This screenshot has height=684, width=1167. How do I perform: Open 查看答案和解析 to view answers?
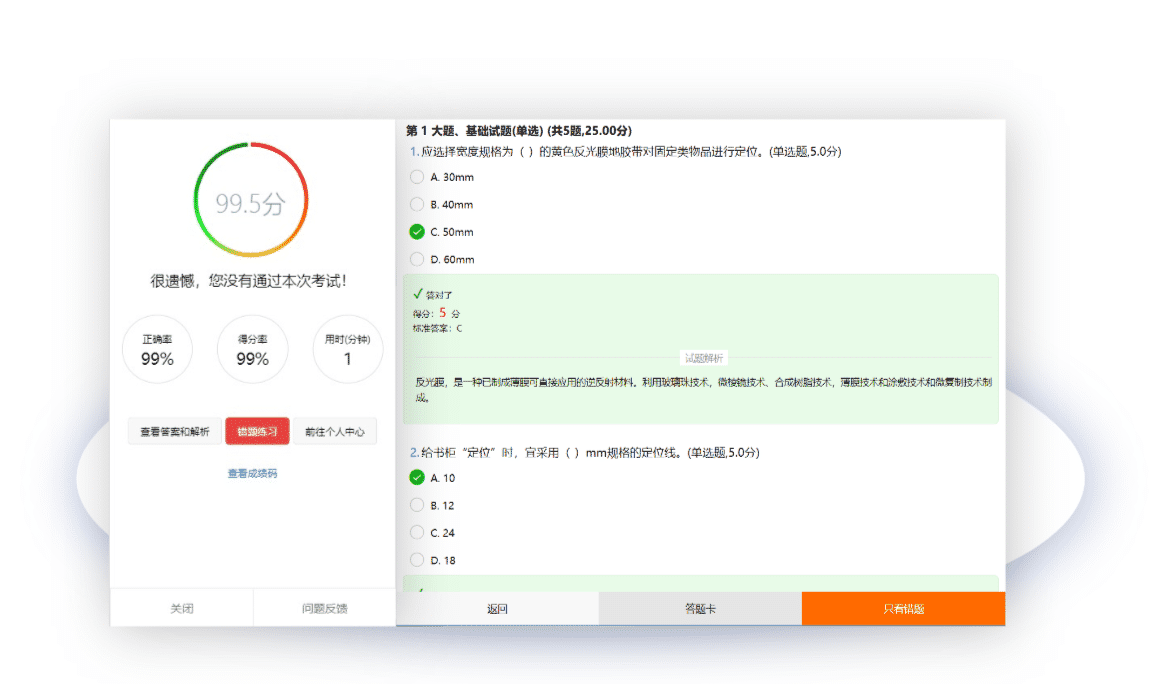click(x=175, y=432)
